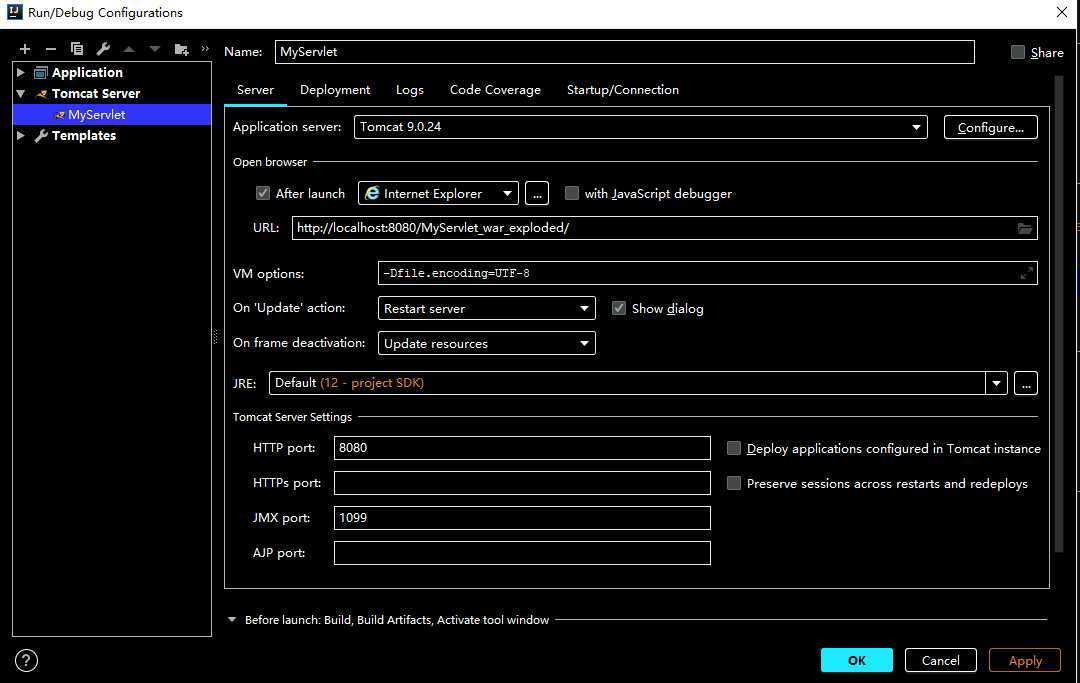
Task: Click into the HTTP port field
Action: tap(521, 448)
